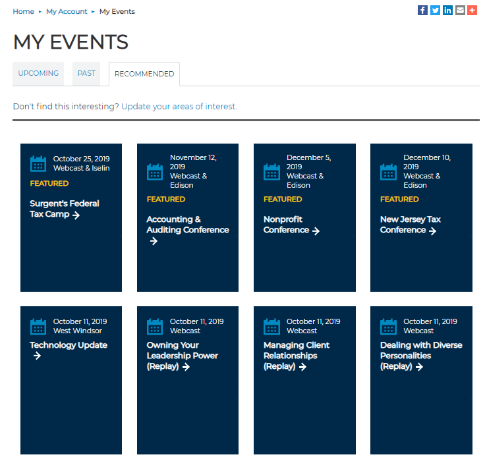Image resolution: width=485 pixels, height=463 pixels.
Task: Click calendar icon on Technology Update card
Action: pos(38,326)
